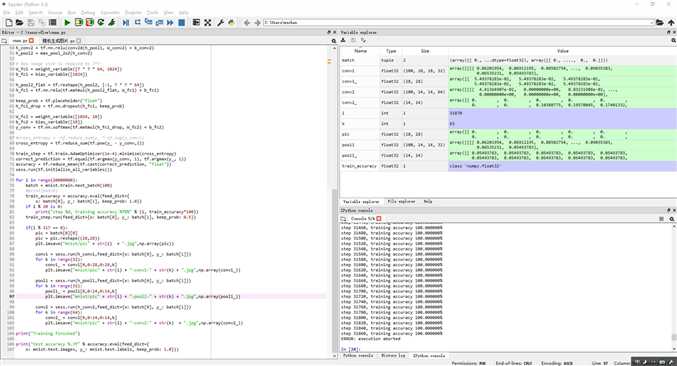Stop current console command
Screen dimensions: 677x366
[x=661, y=219]
